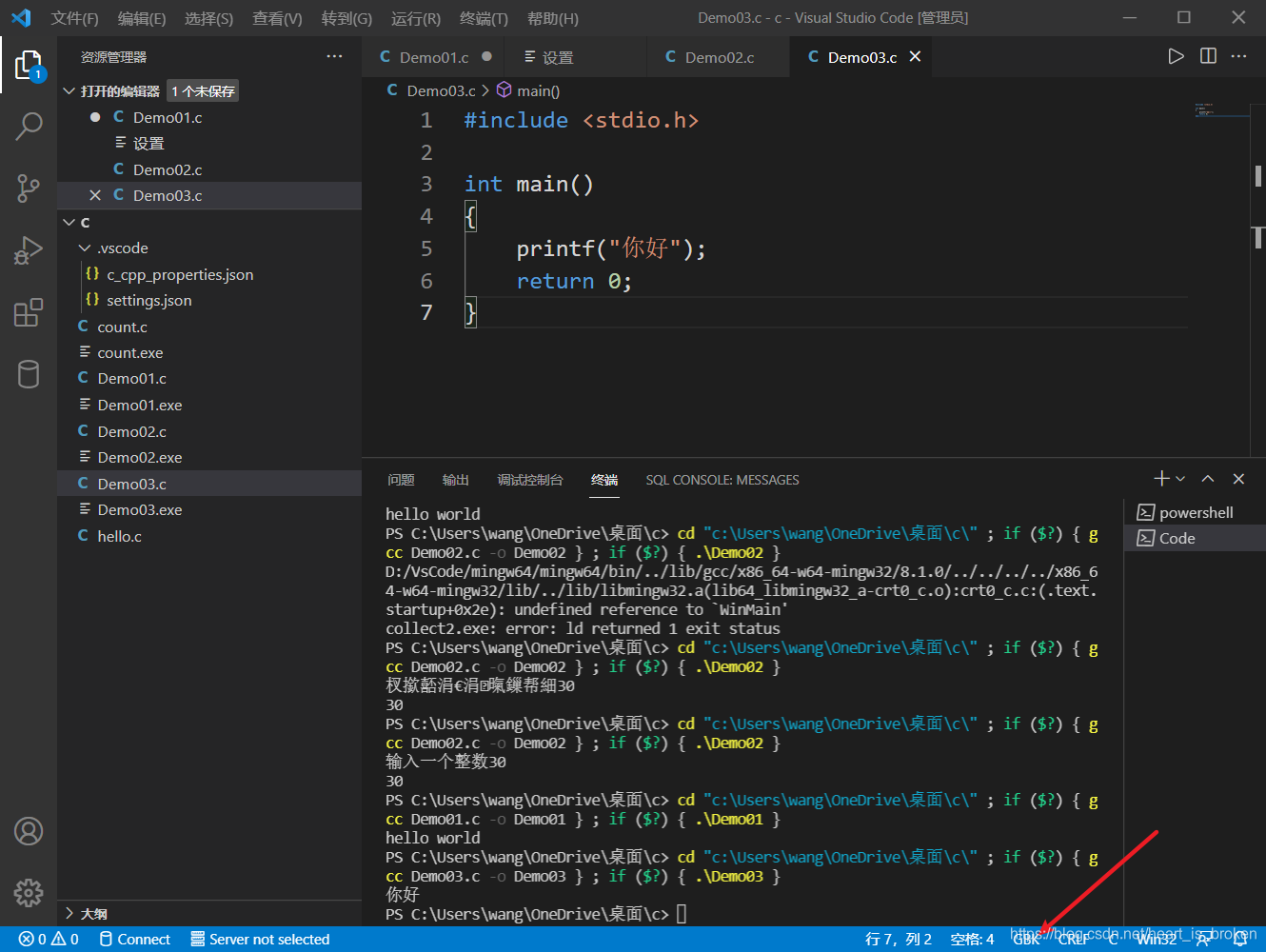Open the Accounts icon
1266x952 pixels.
[29, 831]
